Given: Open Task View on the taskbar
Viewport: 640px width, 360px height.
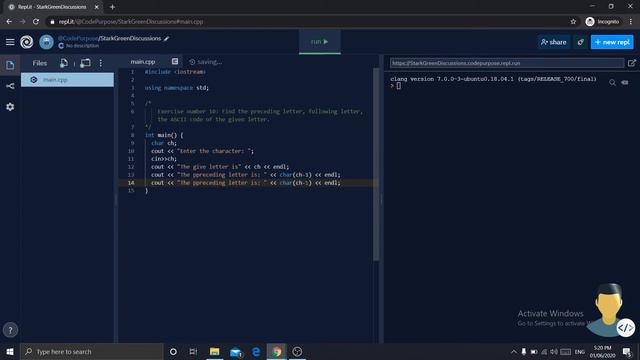Looking at the screenshot, I should (x=193, y=351).
